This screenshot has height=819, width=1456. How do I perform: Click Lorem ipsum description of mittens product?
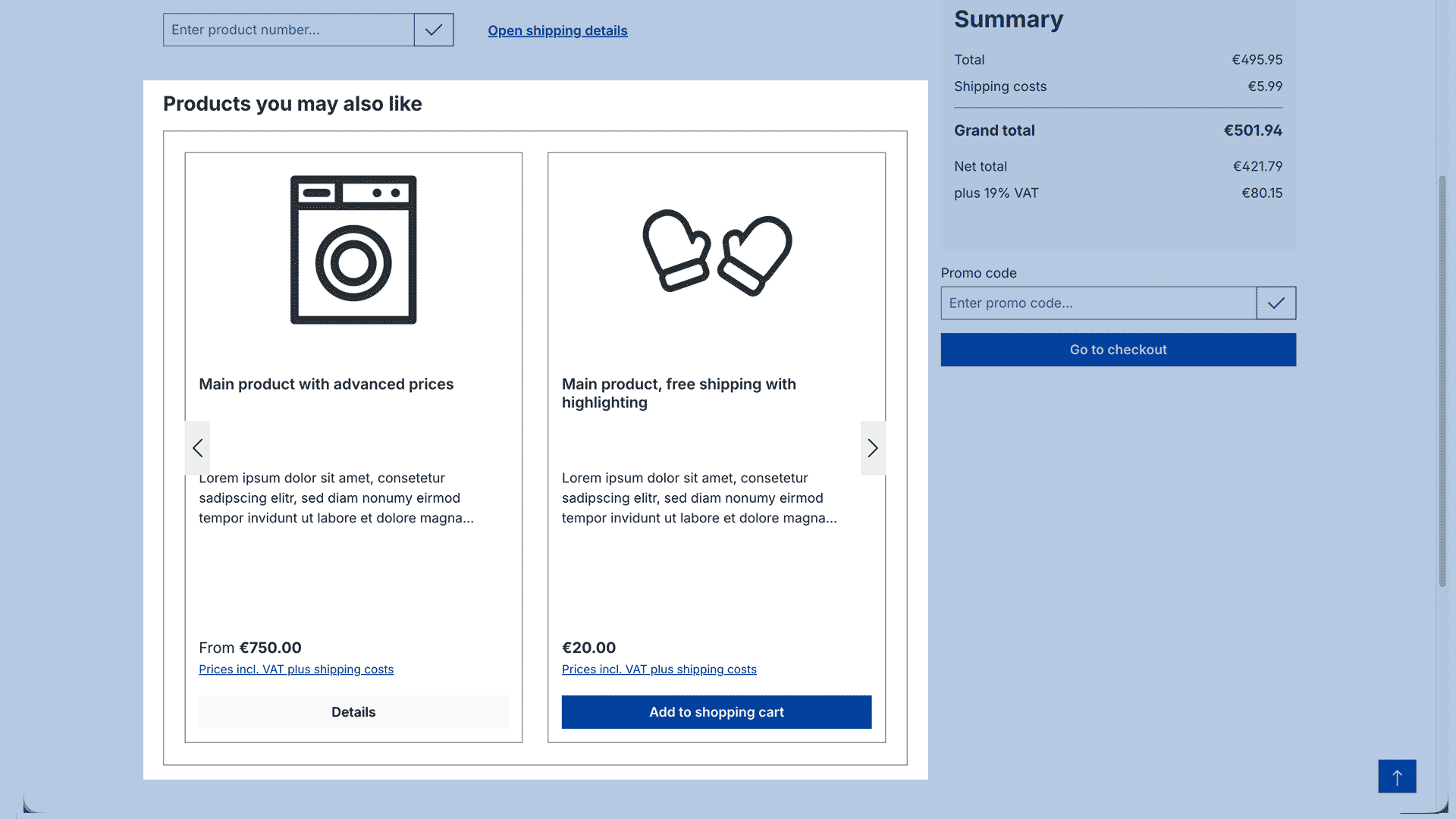click(698, 498)
